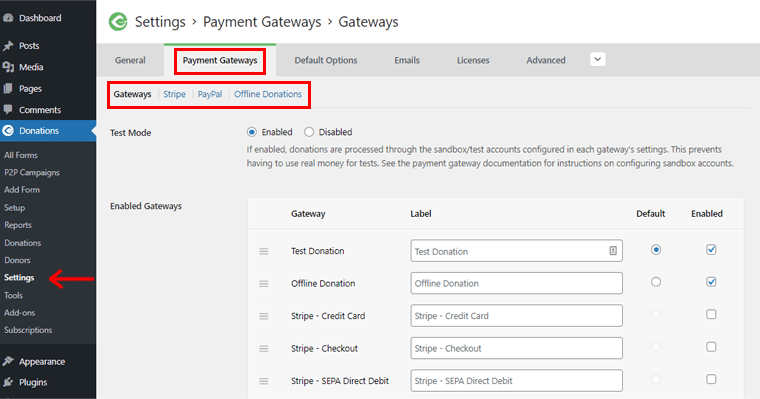The height and width of the screenshot is (399, 760).
Task: Click the Media icon in sidebar
Action: coord(8,67)
